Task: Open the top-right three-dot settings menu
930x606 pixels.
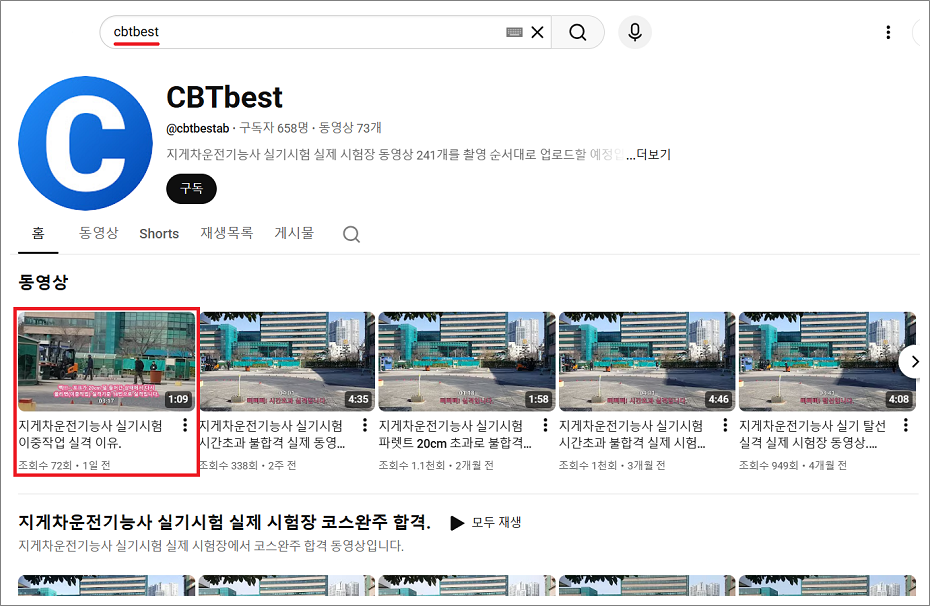Action: point(888,32)
